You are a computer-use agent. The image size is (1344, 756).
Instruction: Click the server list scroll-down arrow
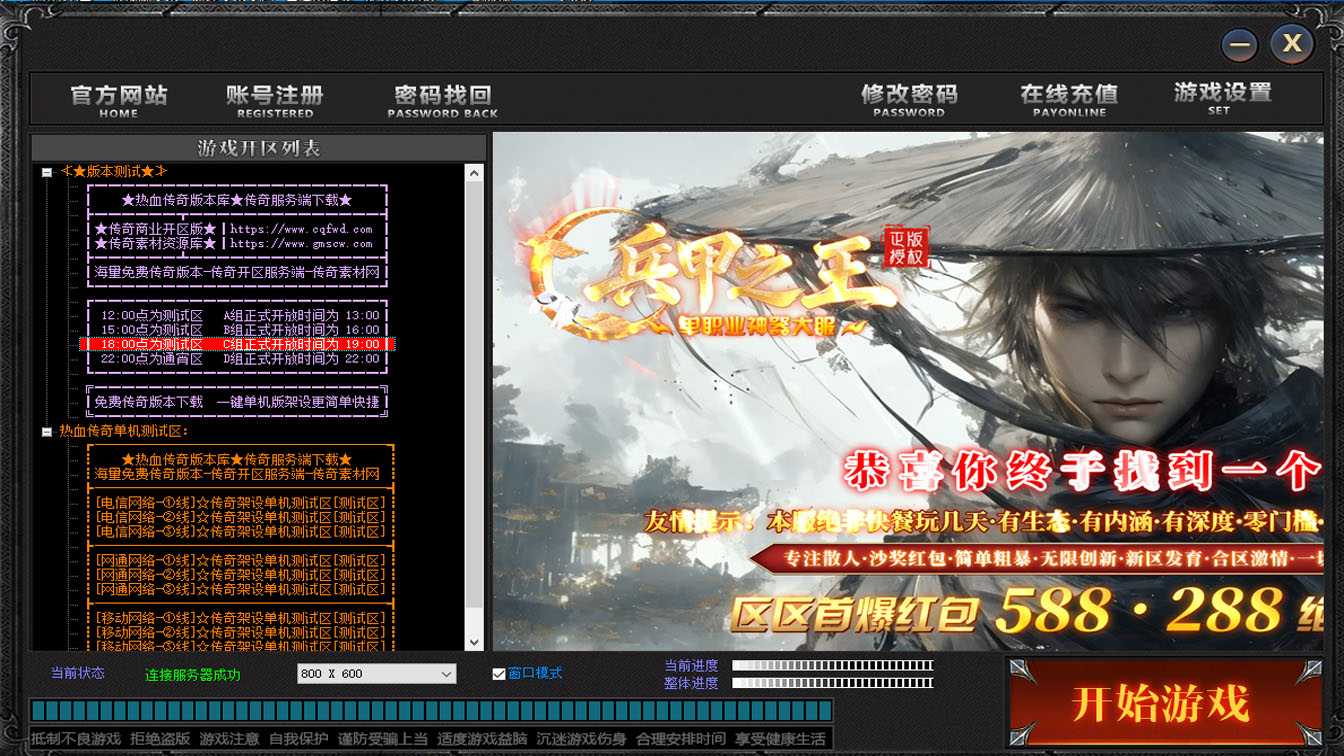tap(474, 642)
